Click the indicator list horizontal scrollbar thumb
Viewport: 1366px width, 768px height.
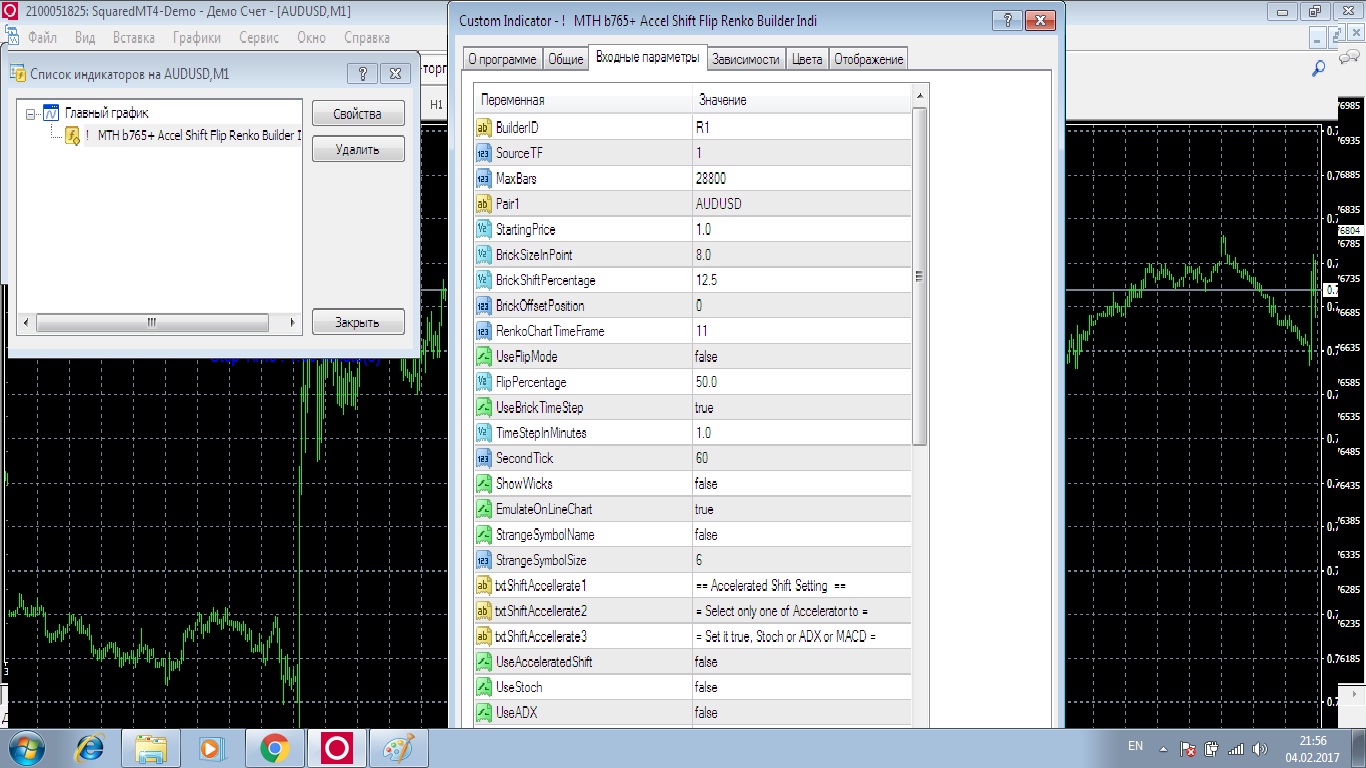click(x=153, y=323)
